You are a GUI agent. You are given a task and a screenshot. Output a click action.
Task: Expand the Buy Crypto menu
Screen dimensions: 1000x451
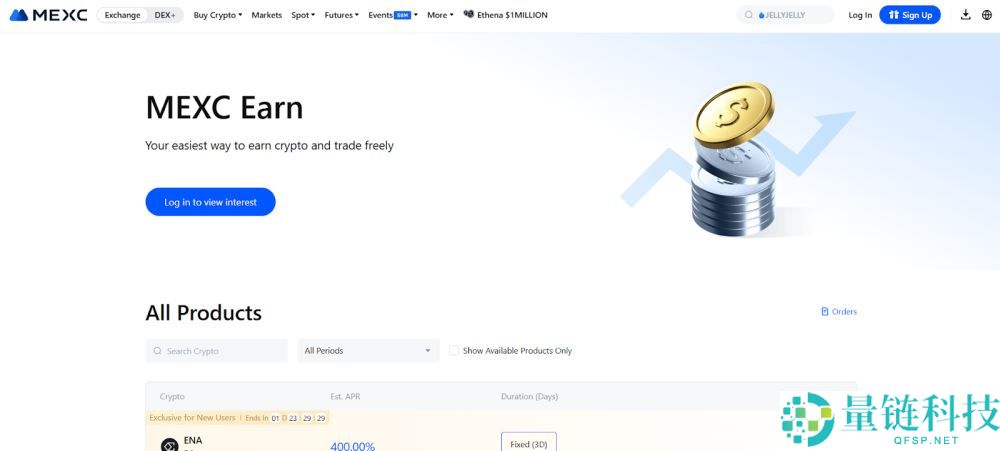217,15
